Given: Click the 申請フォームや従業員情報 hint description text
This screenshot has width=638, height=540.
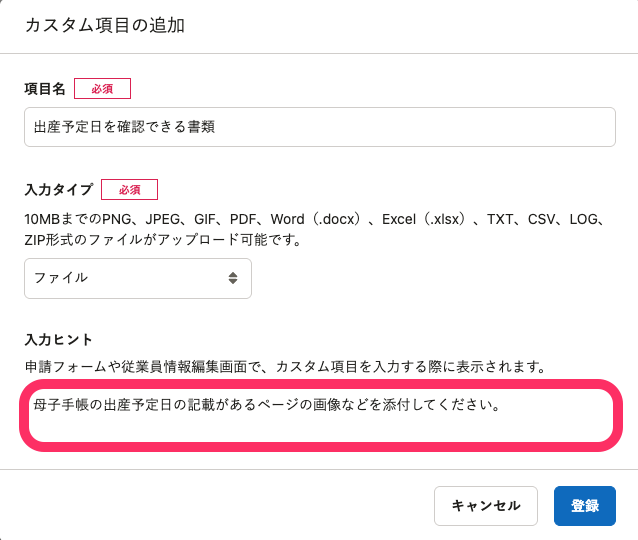Looking at the screenshot, I should pos(285,367).
